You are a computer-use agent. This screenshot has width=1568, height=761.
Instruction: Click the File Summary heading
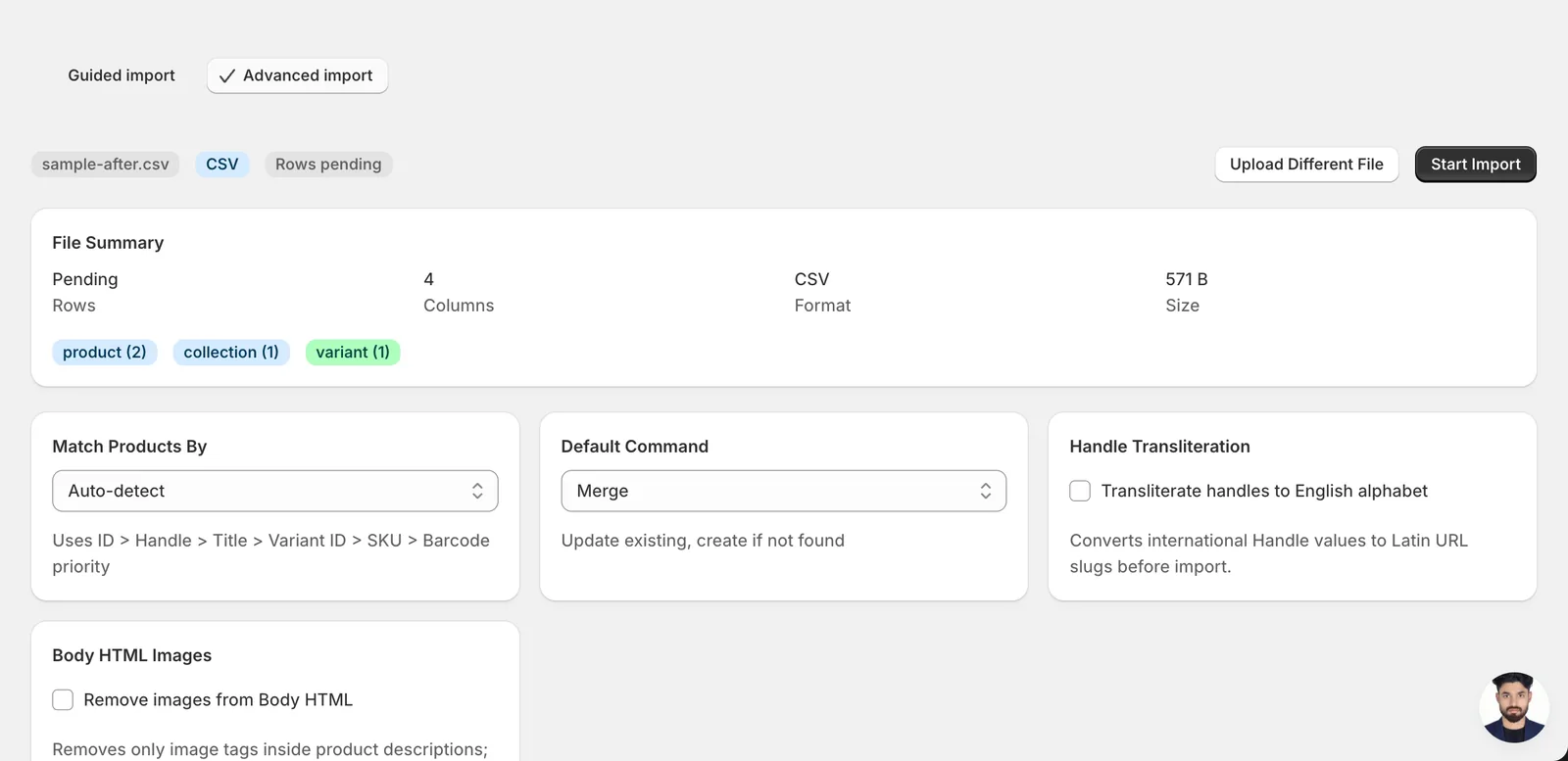(108, 243)
